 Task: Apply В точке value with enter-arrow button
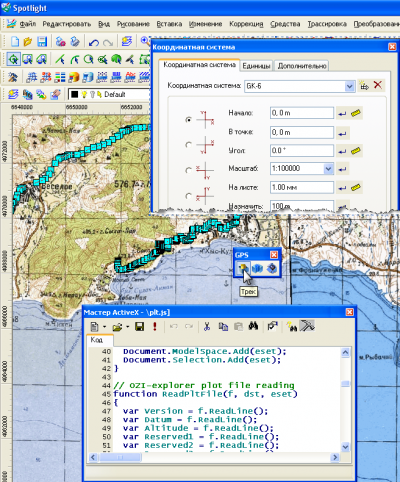click(x=342, y=133)
